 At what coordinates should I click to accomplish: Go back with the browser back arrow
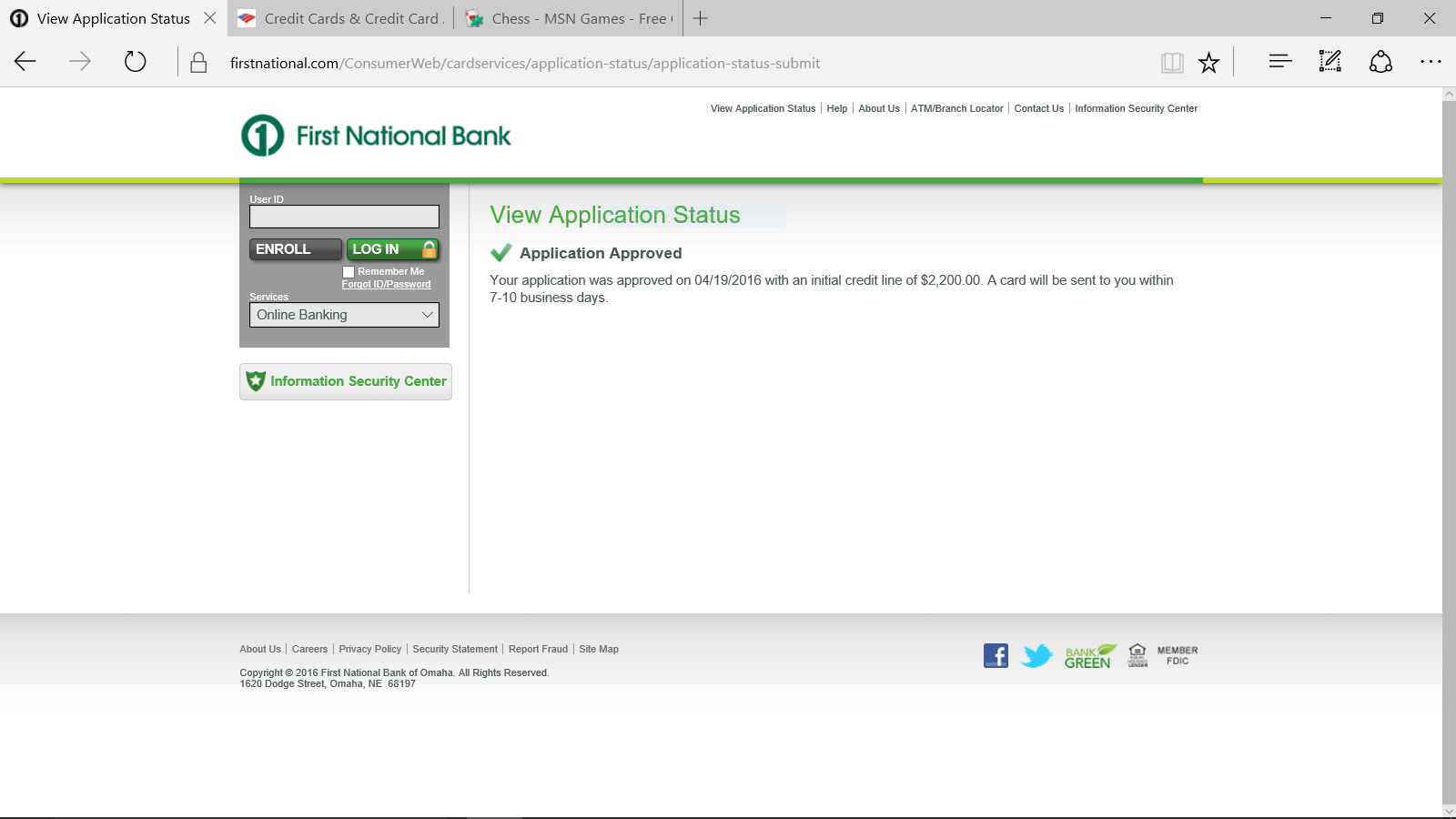pyautogui.click(x=25, y=62)
